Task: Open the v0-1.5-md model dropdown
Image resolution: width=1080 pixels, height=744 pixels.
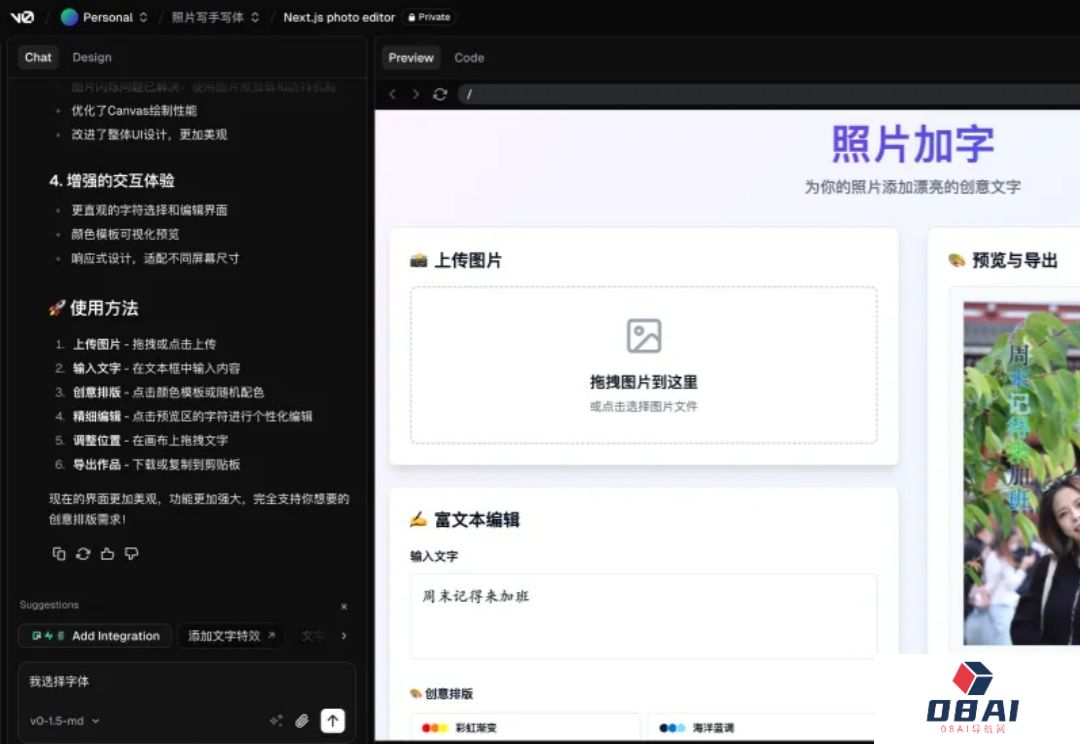Action: [x=65, y=721]
